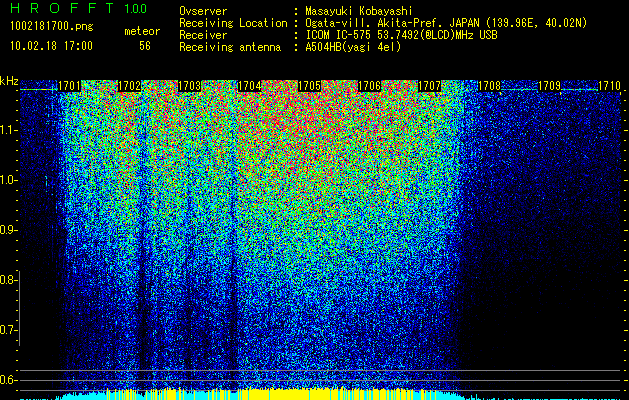Click the filename 1002181700.png

pos(52,26)
